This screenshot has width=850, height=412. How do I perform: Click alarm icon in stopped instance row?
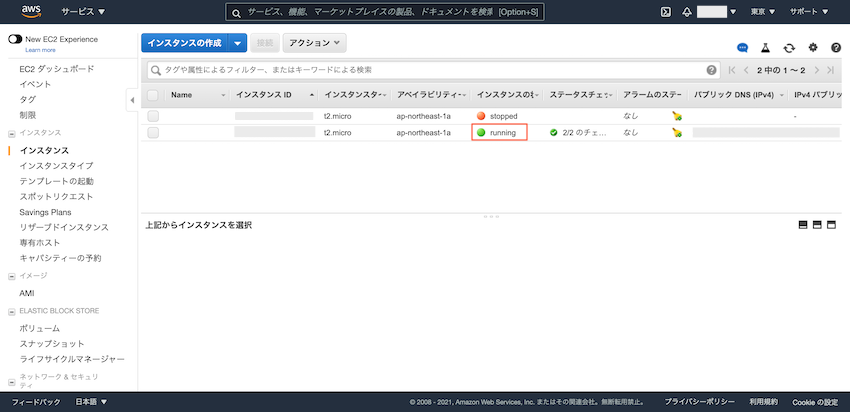[x=677, y=116]
